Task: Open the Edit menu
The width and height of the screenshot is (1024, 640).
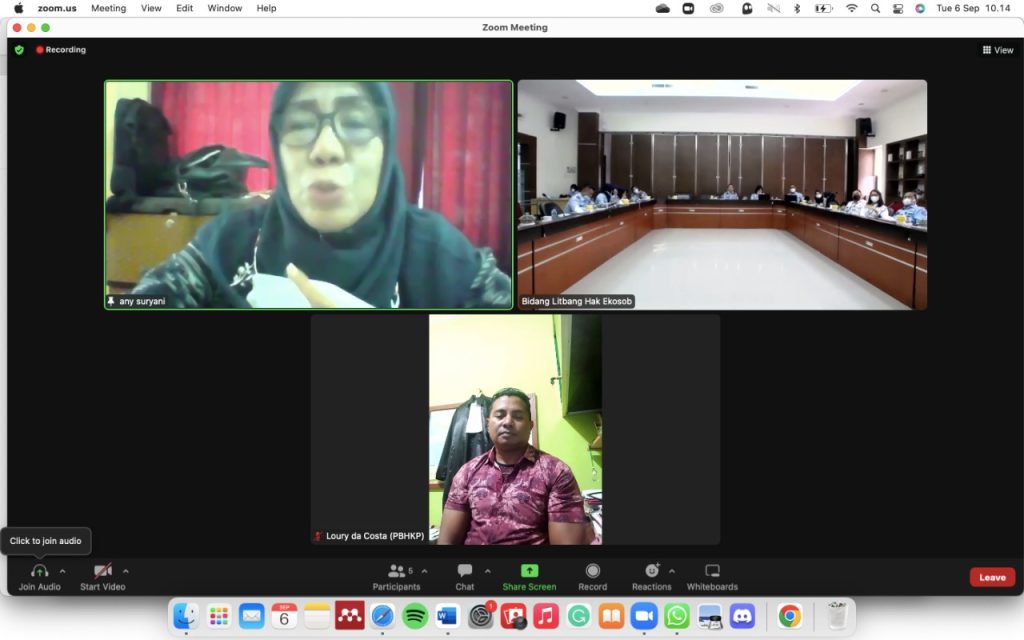Action: pyautogui.click(x=184, y=8)
